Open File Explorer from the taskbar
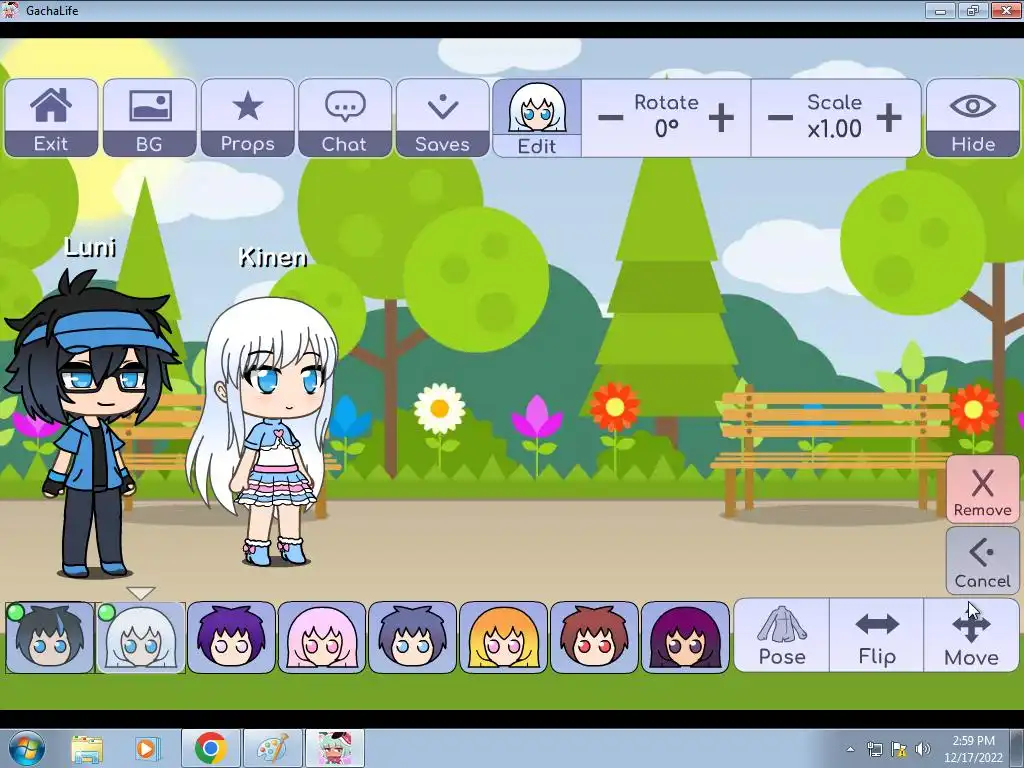 pos(87,748)
